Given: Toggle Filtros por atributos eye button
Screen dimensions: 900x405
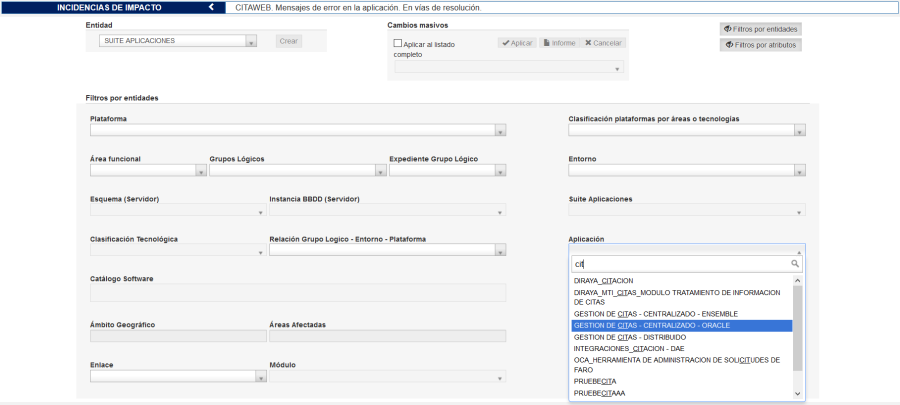Looking at the screenshot, I should [x=761, y=45].
